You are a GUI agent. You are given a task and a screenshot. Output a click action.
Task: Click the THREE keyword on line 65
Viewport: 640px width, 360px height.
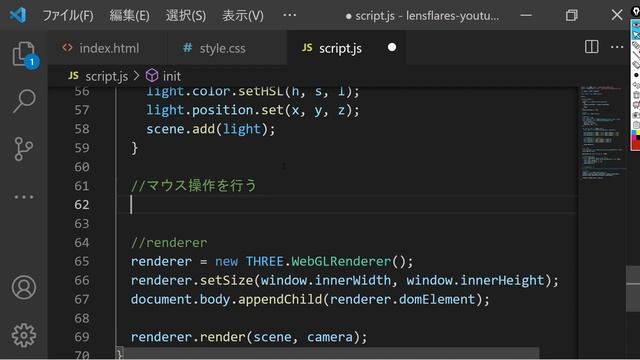(x=264, y=261)
